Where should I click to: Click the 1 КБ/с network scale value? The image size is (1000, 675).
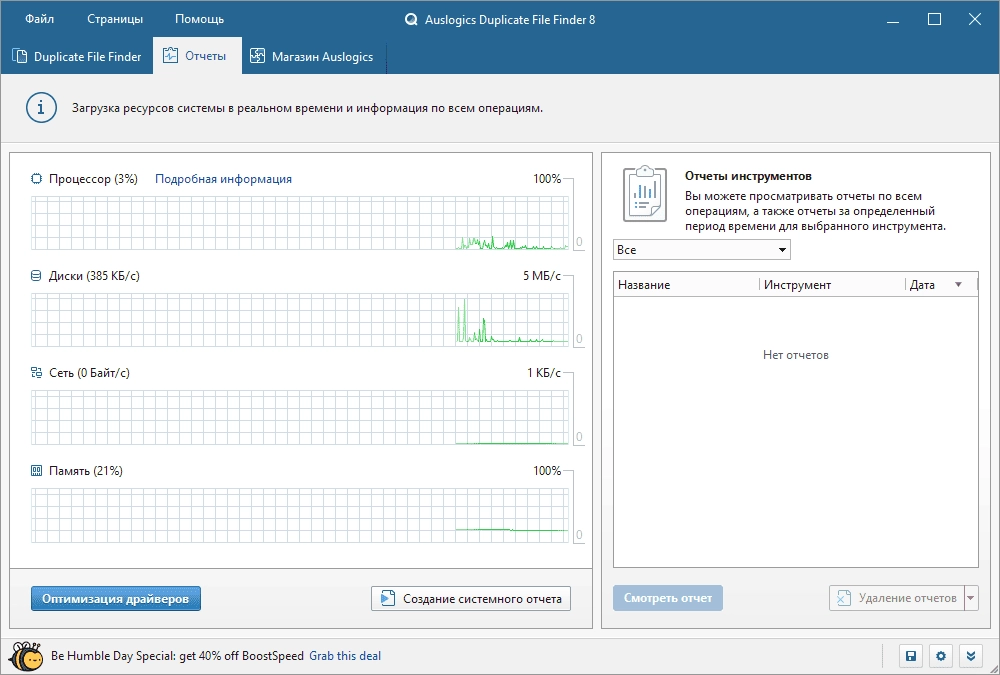[544, 373]
